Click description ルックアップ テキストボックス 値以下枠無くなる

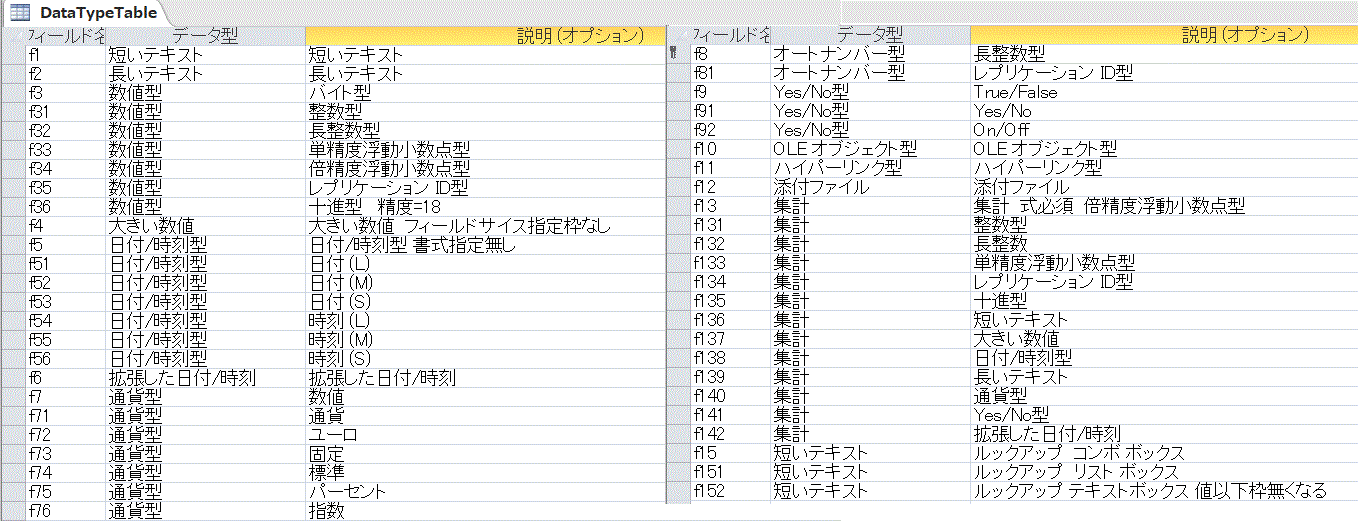pos(1164,491)
